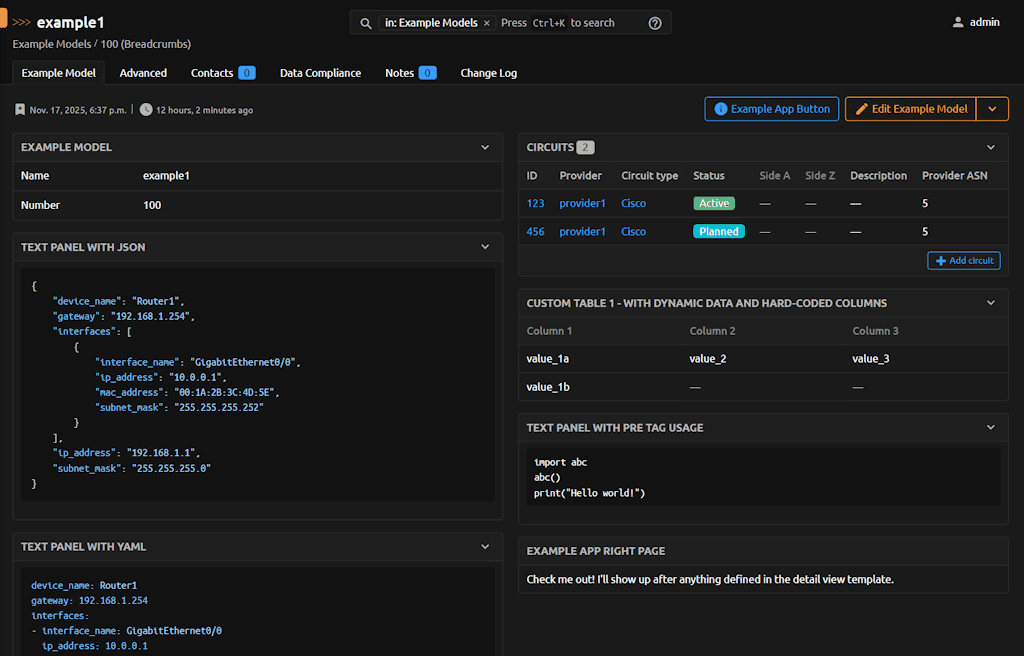The image size is (1024, 656).
Task: Click the admin user icon
Action: click(x=957, y=22)
